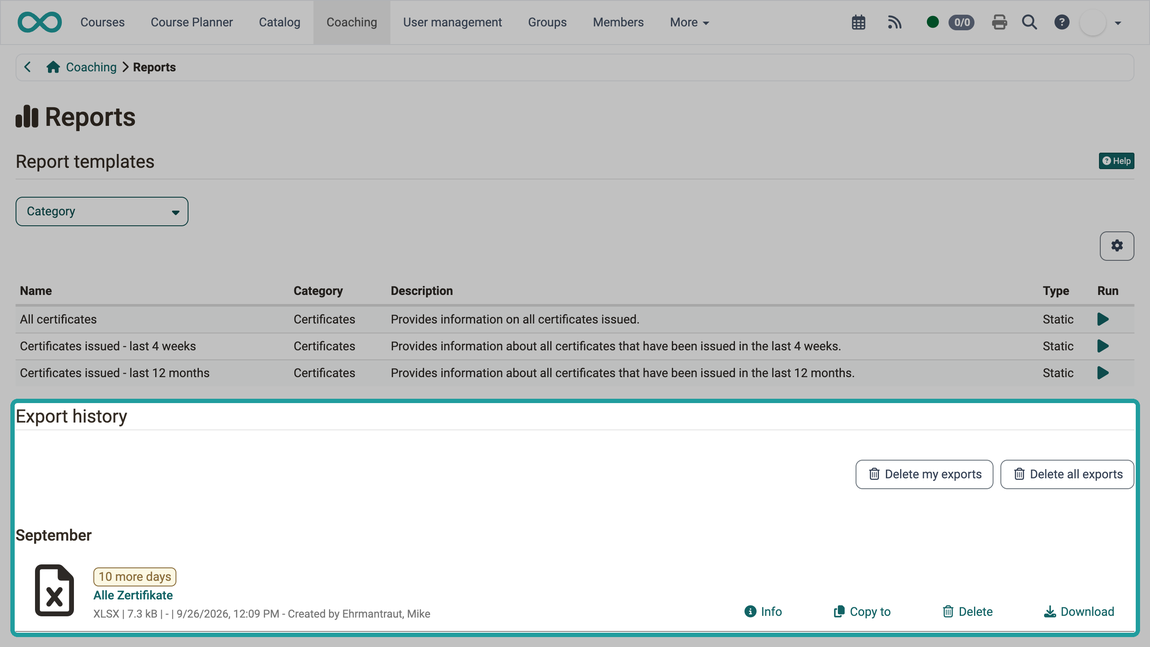The height and width of the screenshot is (647, 1150).
Task: Click the print icon
Action: pyautogui.click(x=999, y=23)
